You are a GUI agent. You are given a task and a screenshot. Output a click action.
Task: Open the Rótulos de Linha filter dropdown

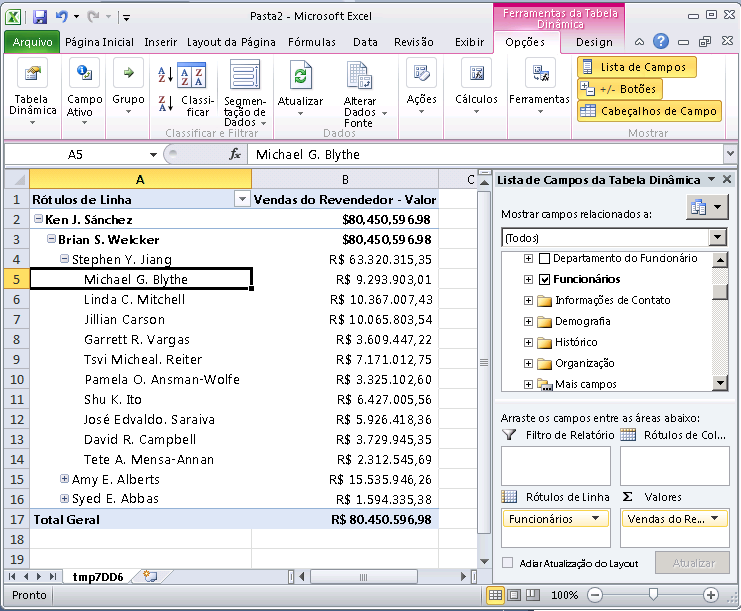point(240,199)
